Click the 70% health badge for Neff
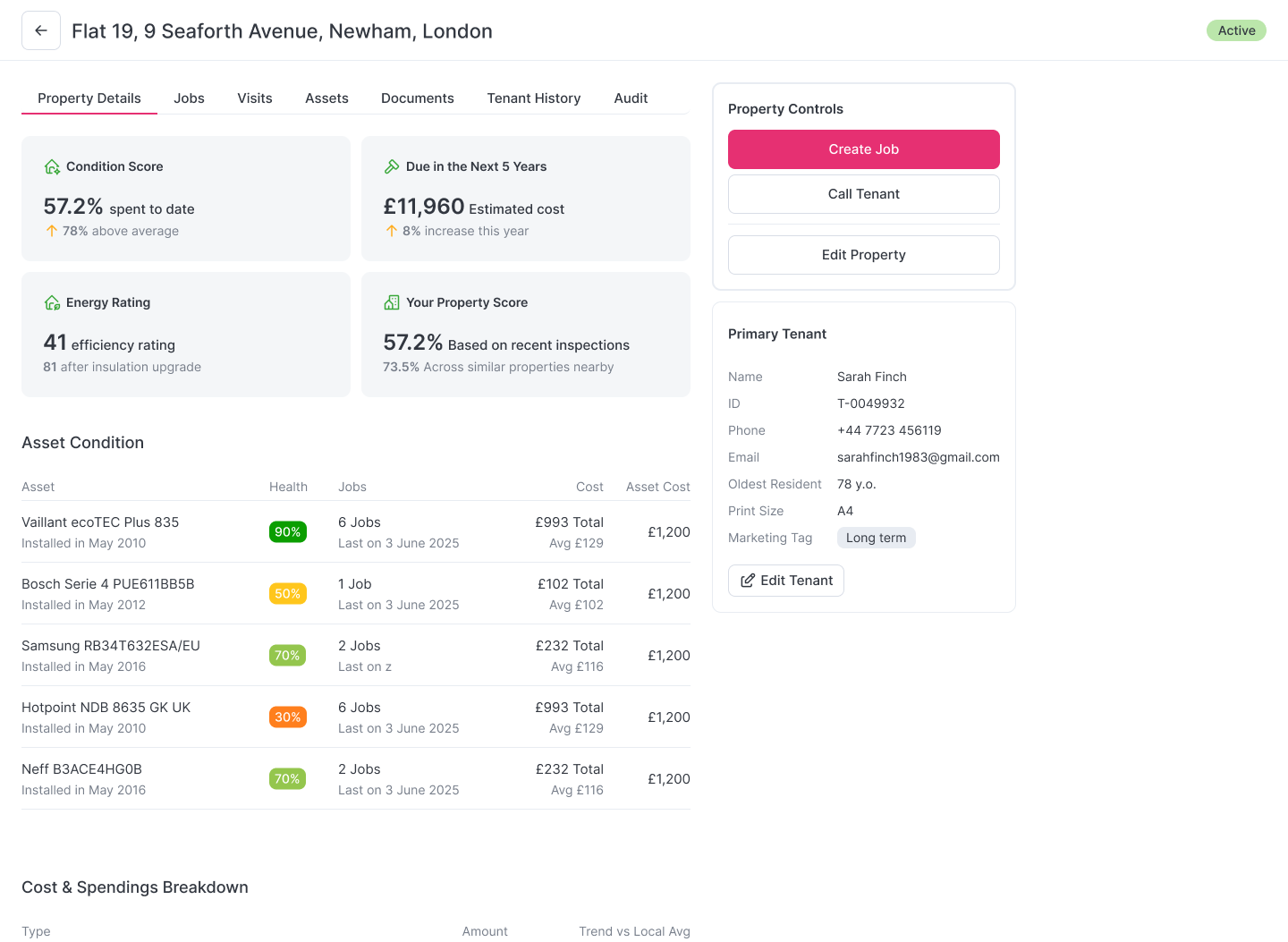 point(288,778)
